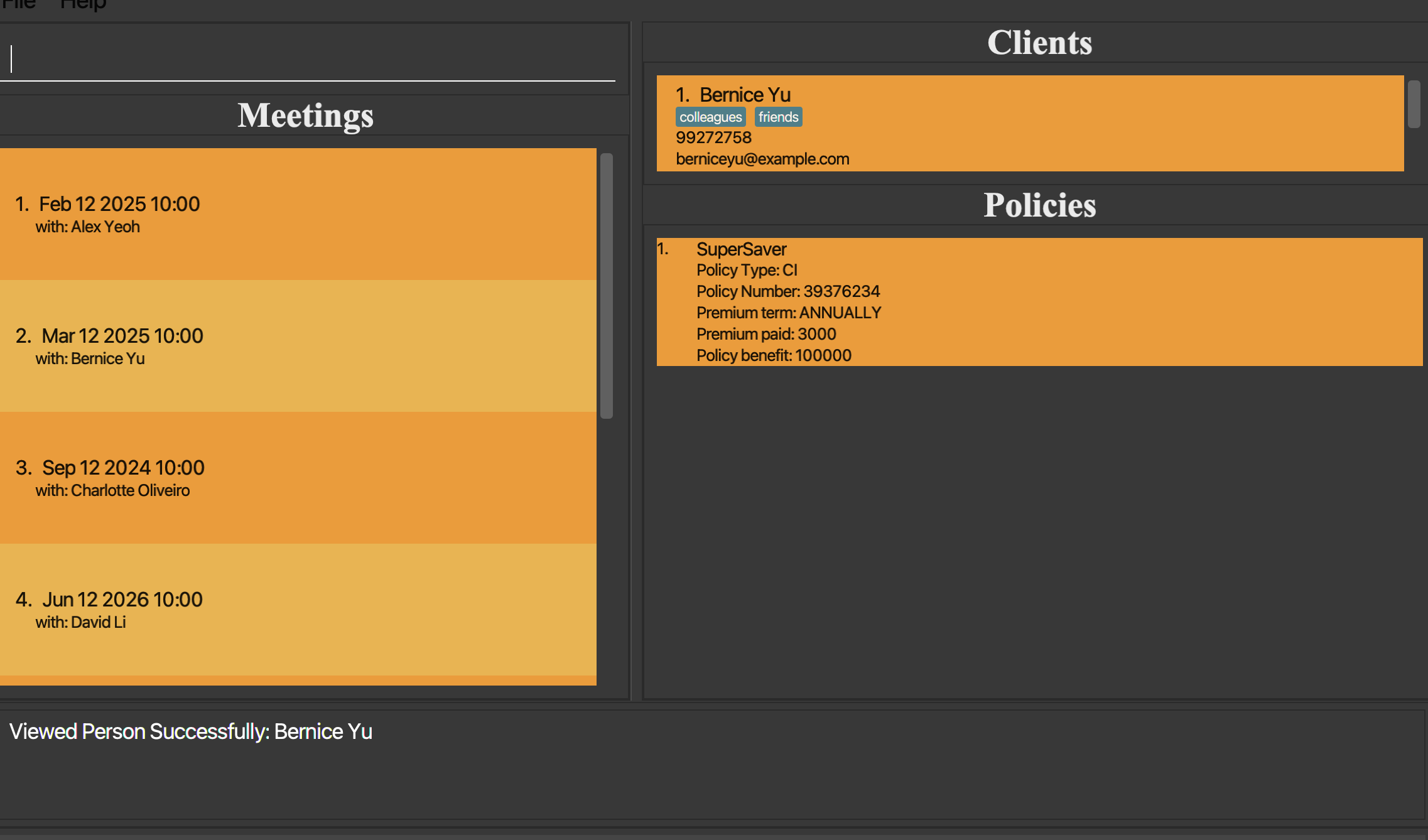Click the Meetings list scrollbar
This screenshot has height=840, width=1428.
[x=606, y=286]
